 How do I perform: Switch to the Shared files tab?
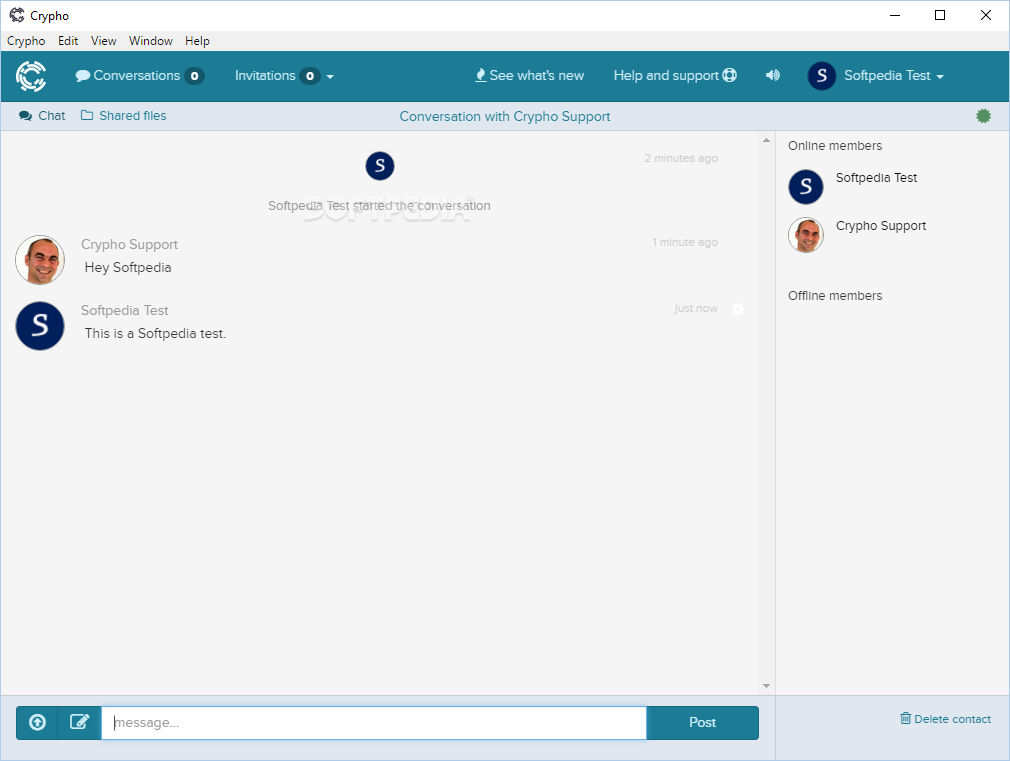click(x=124, y=116)
